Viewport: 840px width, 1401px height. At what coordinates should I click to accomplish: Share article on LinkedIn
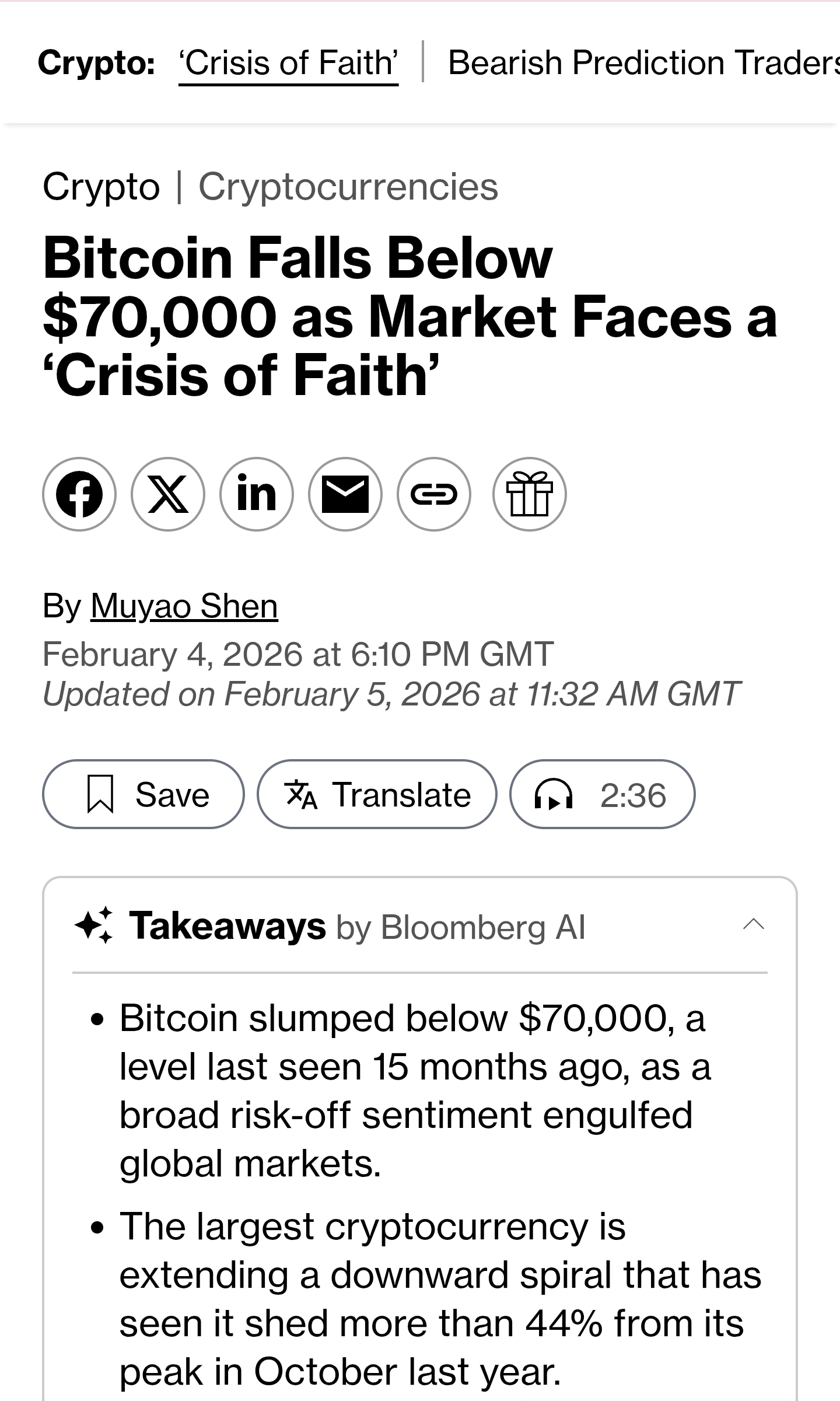257,494
